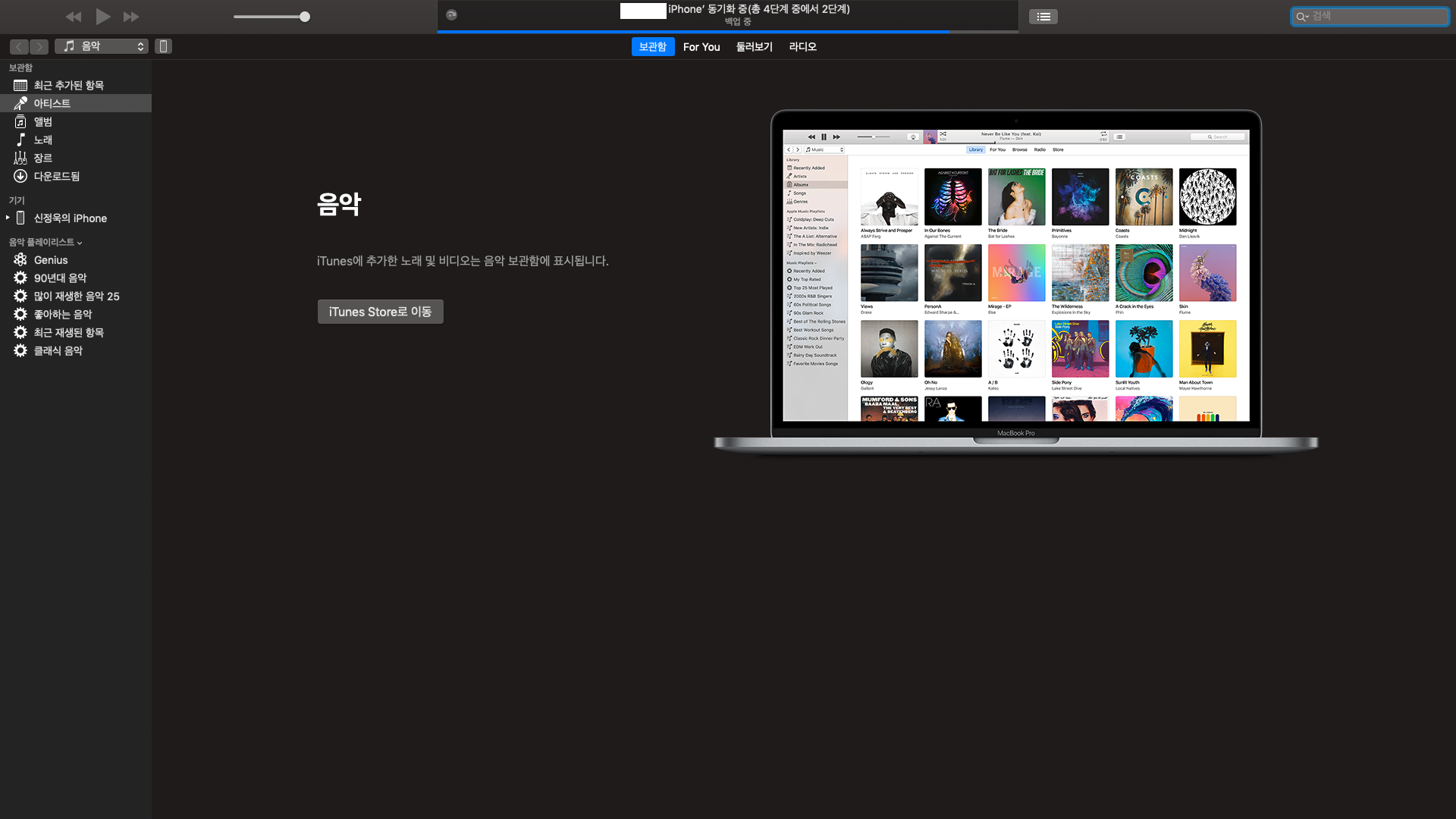The width and height of the screenshot is (1456, 819).
Task: Select 앨범 in the library sidebar
Action: click(x=42, y=121)
